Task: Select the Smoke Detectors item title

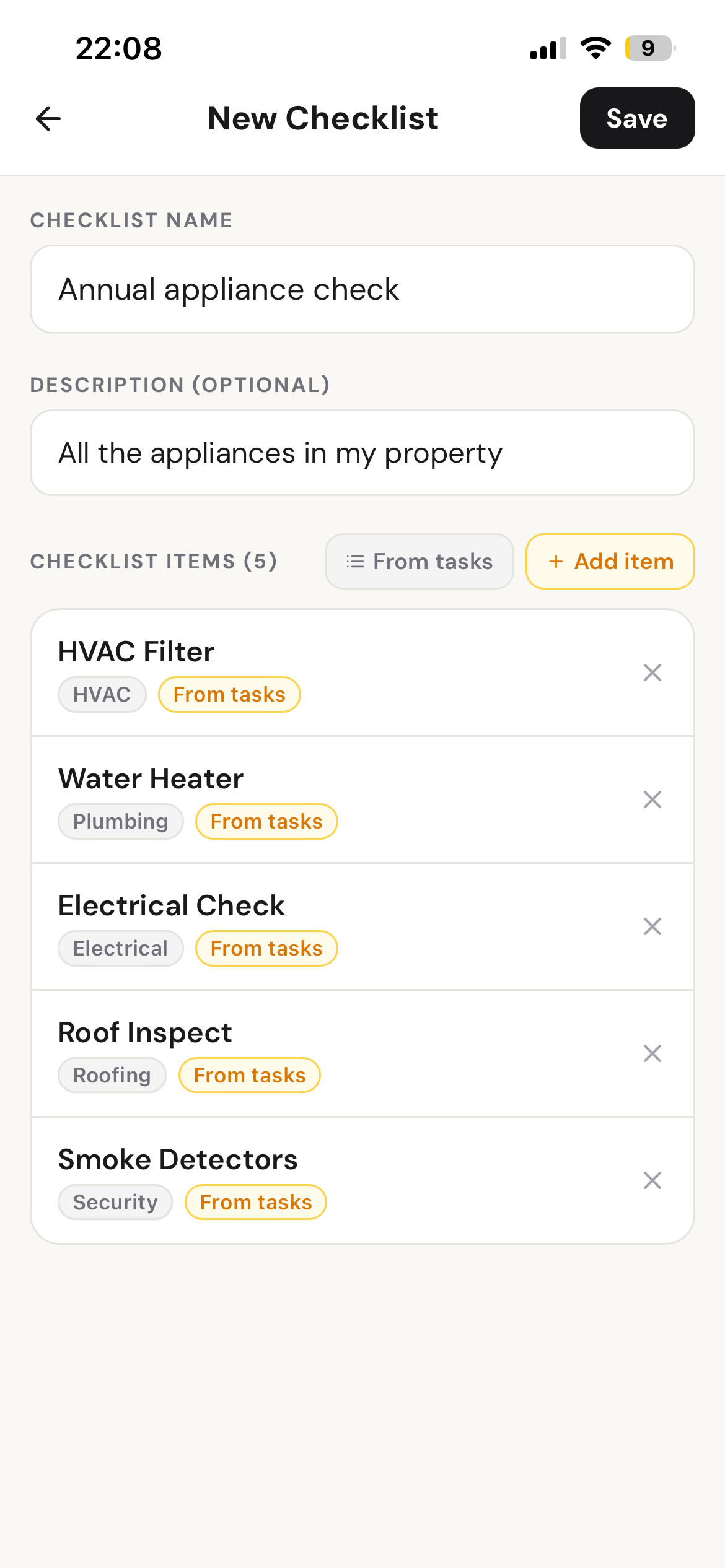Action: coord(178,1159)
